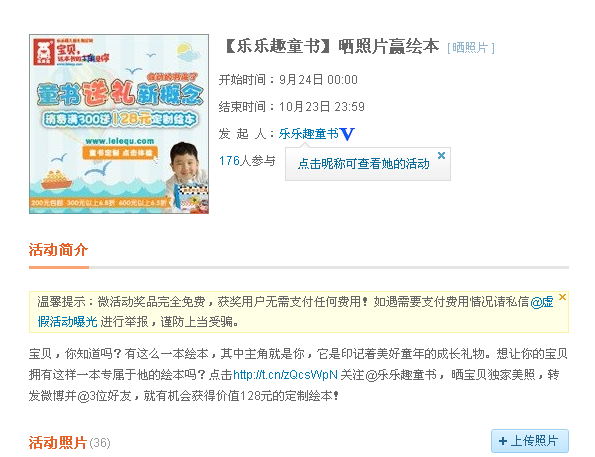Click the ship illustration in poster

point(57,179)
